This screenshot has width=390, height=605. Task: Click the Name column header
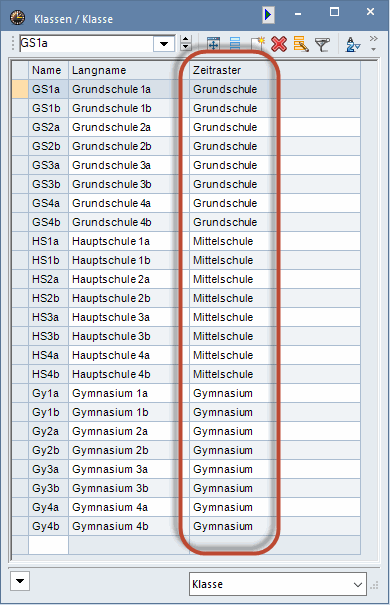point(49,70)
